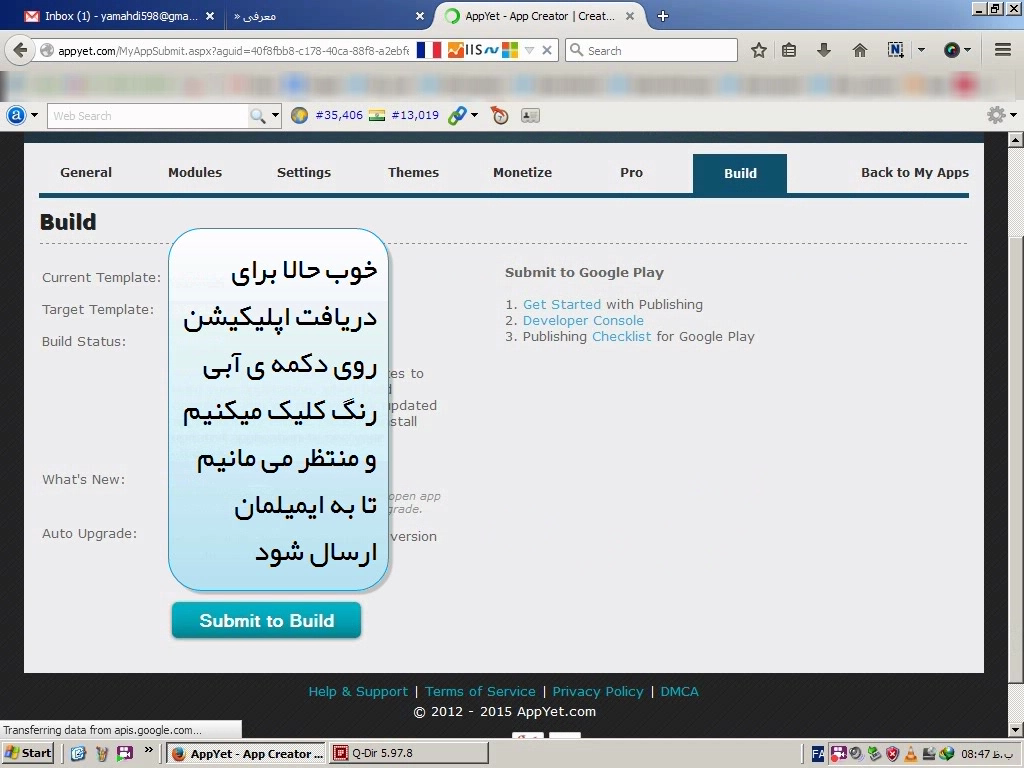
Task: Open the Help & Support footer link
Action: 358,692
